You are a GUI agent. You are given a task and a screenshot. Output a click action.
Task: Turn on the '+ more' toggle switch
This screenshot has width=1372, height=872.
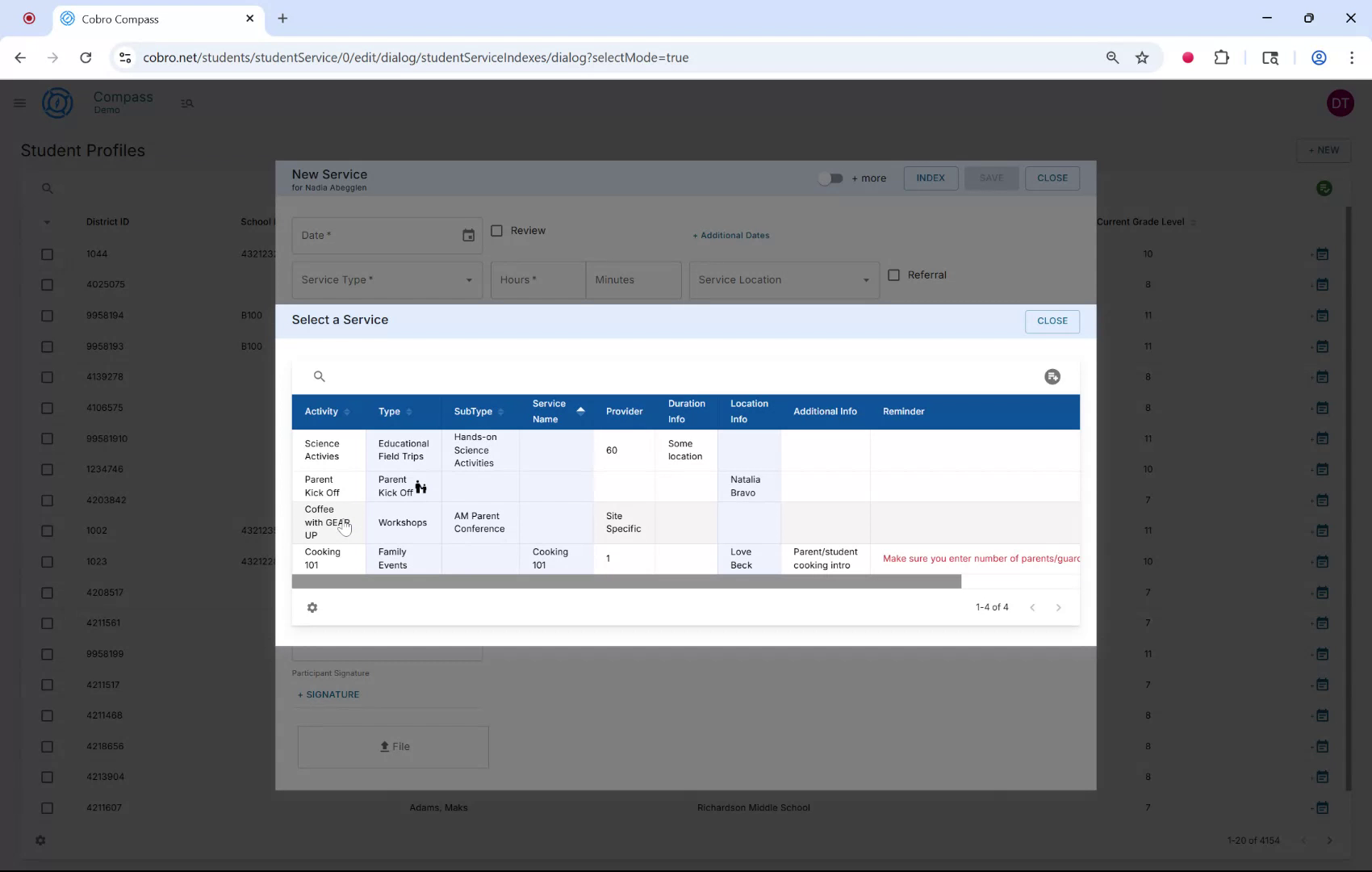pyautogui.click(x=830, y=178)
